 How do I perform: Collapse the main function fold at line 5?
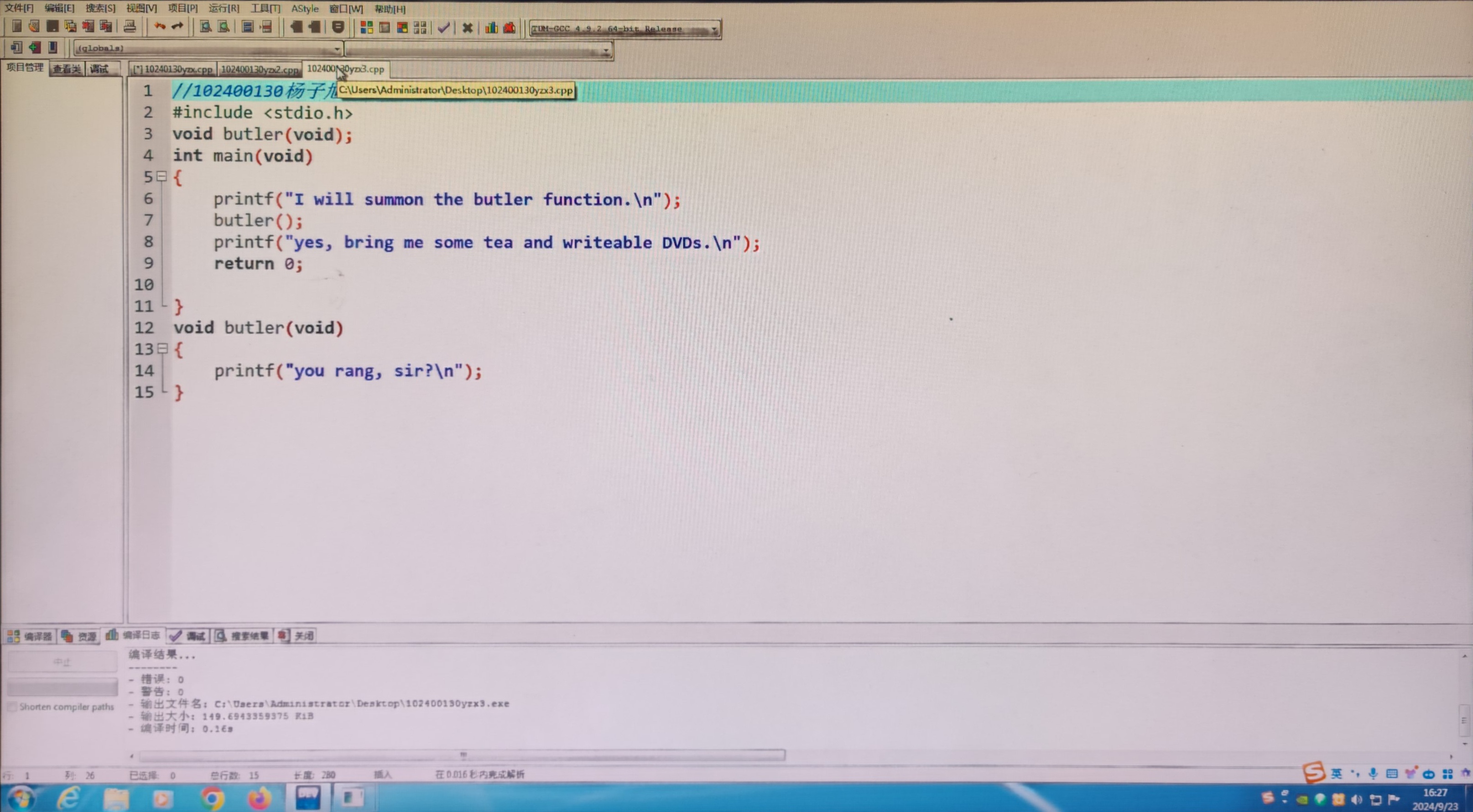pyautogui.click(x=162, y=177)
